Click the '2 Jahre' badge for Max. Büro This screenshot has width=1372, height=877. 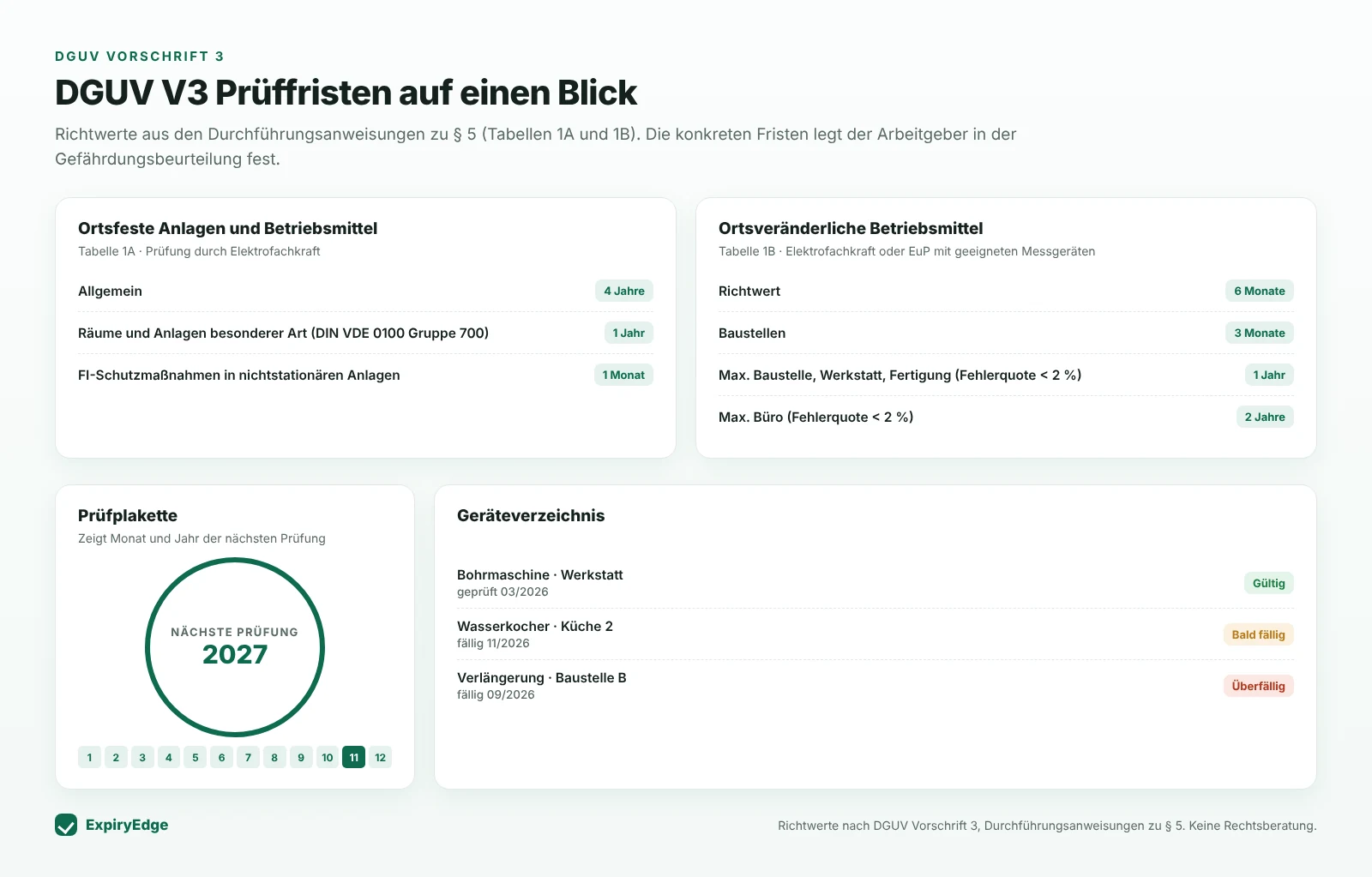[1265, 417]
